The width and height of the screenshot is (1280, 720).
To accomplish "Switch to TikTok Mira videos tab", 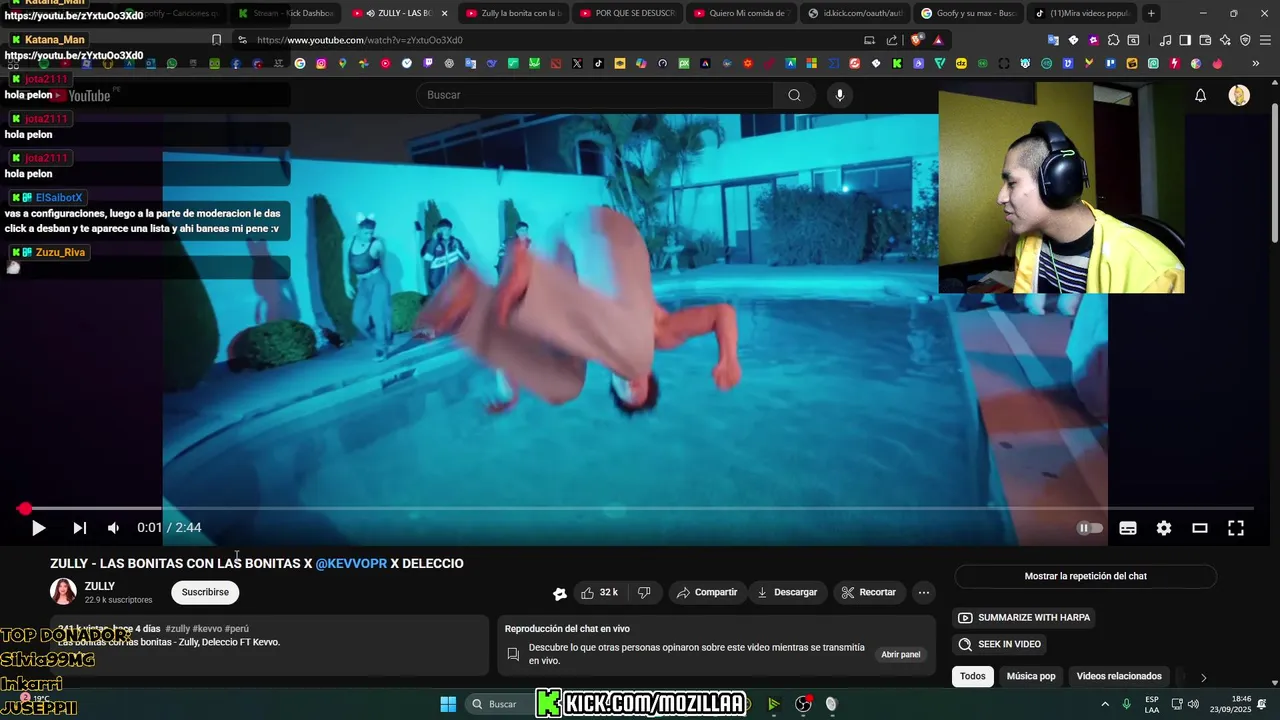I will 1082,13.
